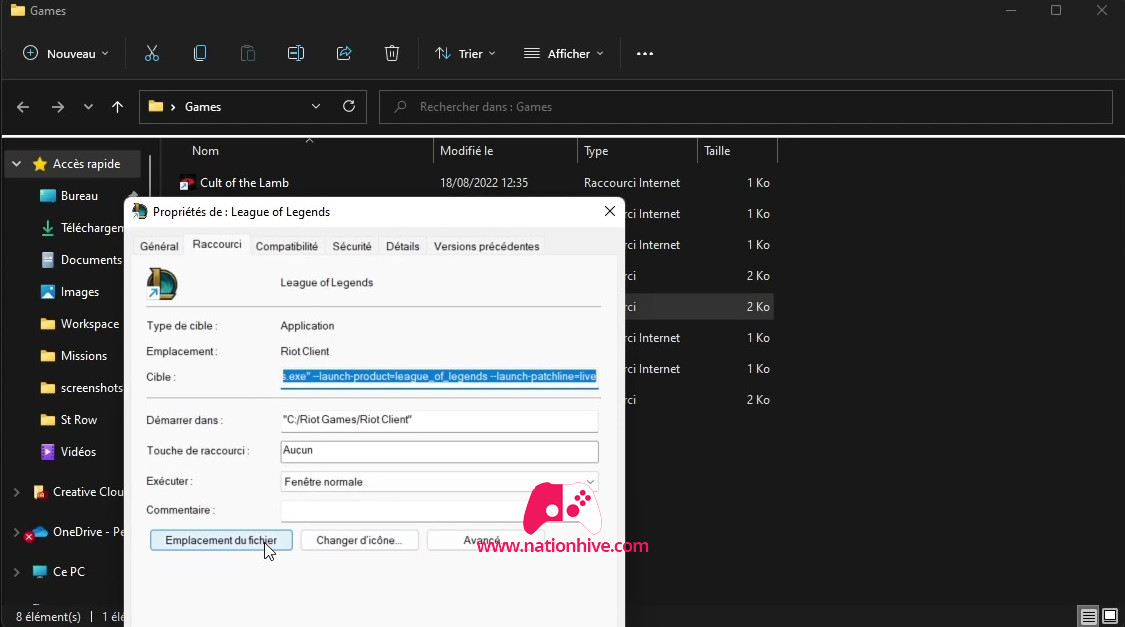This screenshot has width=1125, height=627.
Task: Click the Emplacement du fichier button
Action: 221,540
